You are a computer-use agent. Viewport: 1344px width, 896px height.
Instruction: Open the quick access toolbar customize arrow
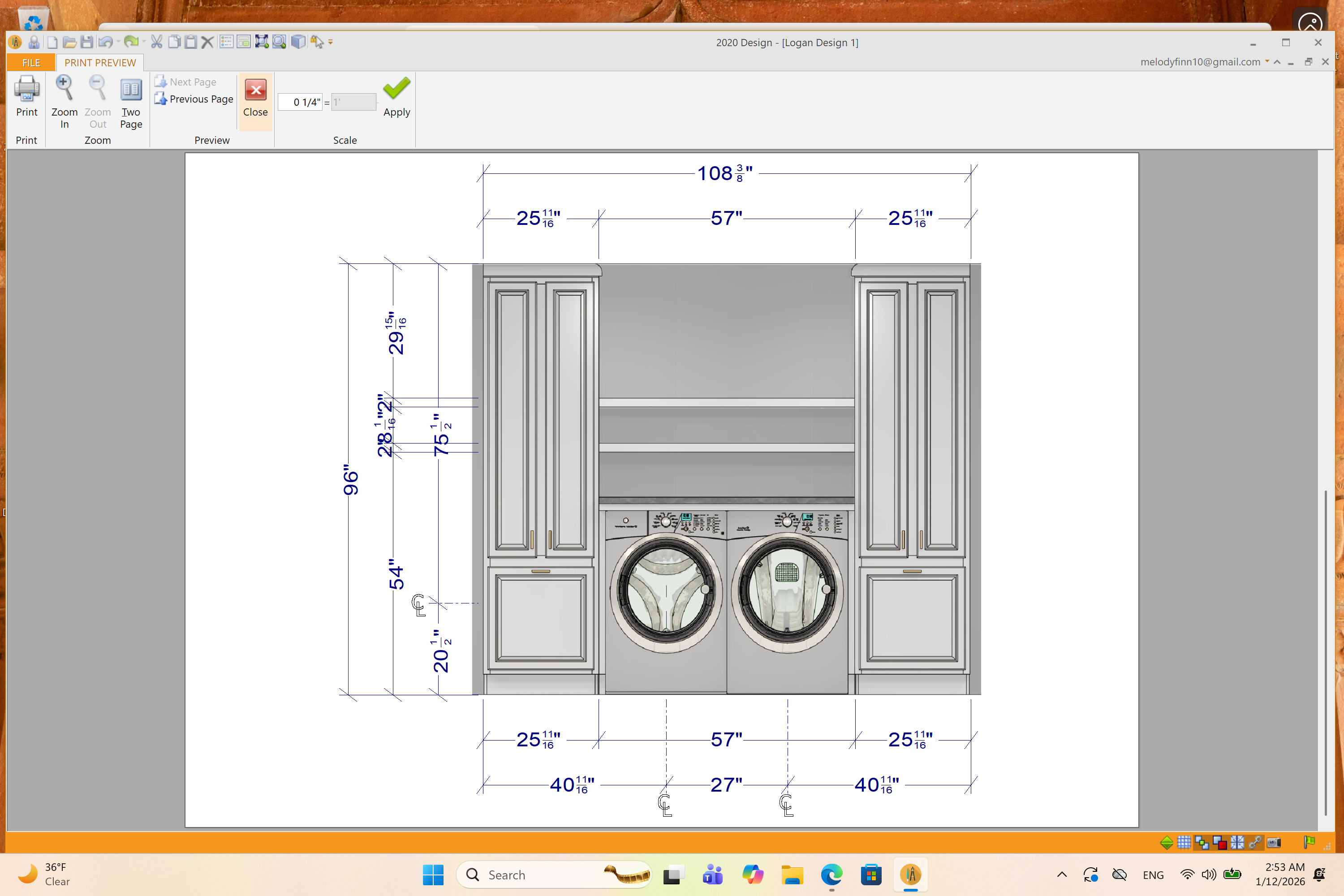pyautogui.click(x=330, y=42)
